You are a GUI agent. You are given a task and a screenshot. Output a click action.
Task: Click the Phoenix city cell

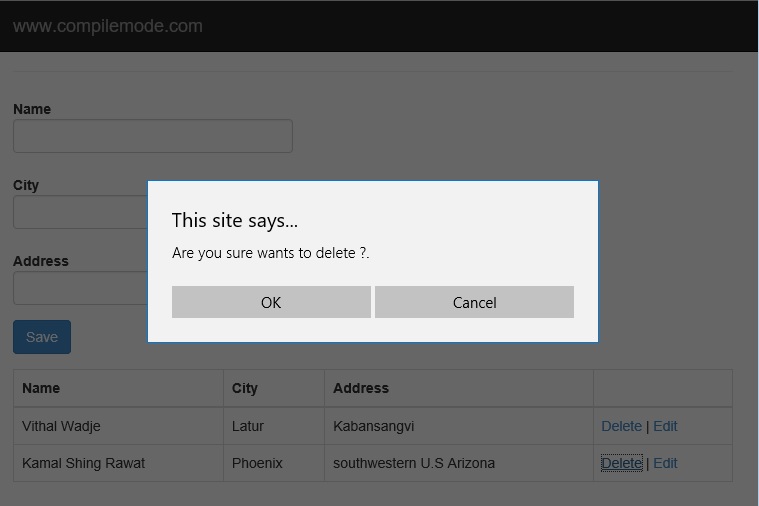coord(257,463)
